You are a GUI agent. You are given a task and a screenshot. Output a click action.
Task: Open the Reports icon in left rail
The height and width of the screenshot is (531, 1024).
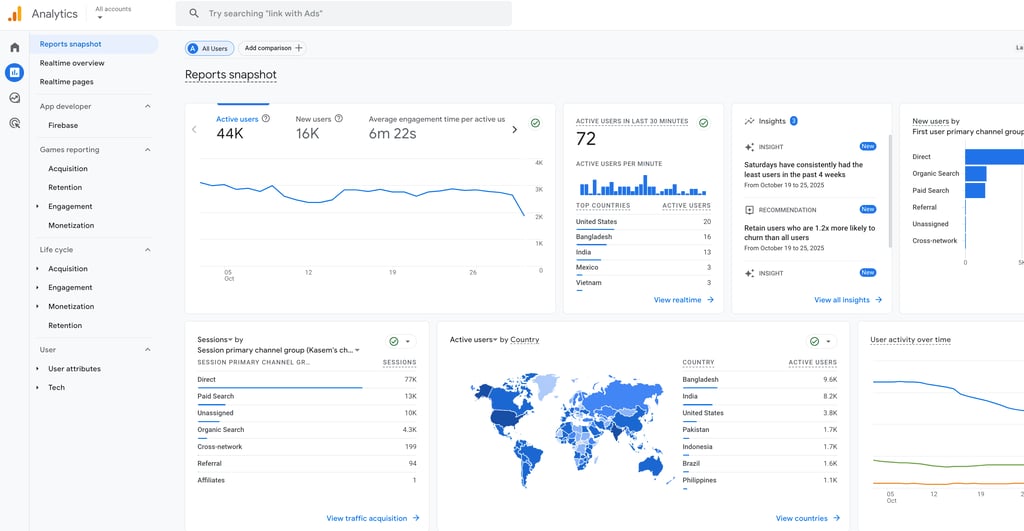(x=14, y=72)
